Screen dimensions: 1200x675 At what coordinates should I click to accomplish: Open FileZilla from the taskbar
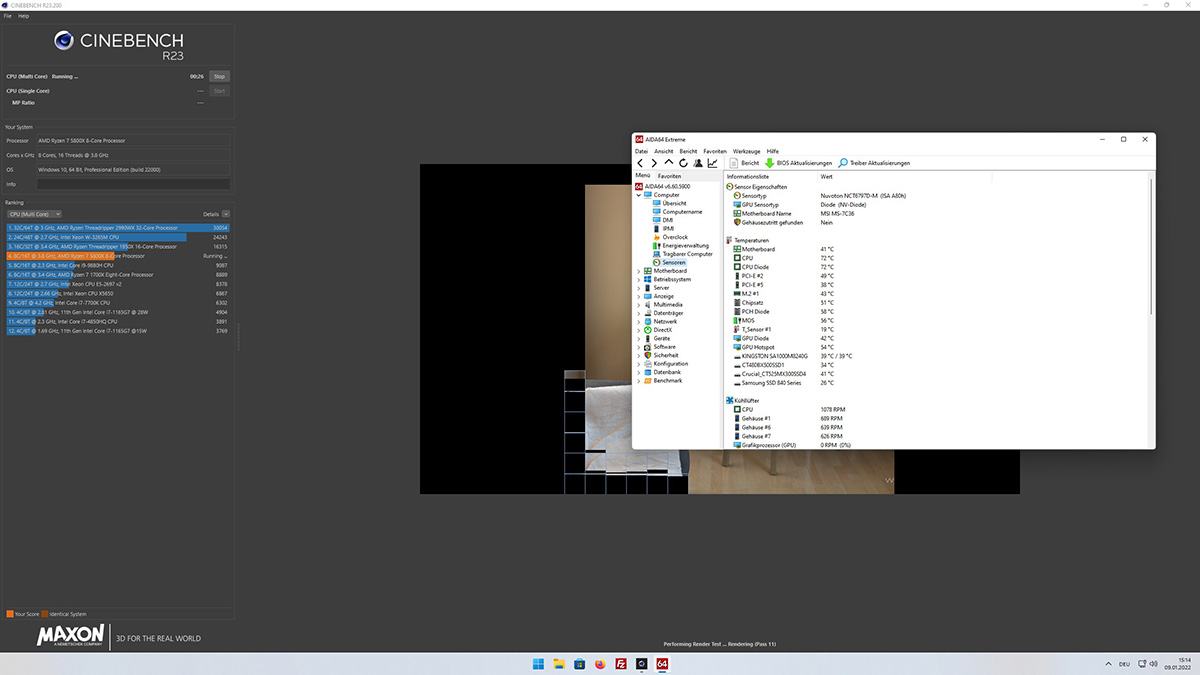(x=621, y=663)
